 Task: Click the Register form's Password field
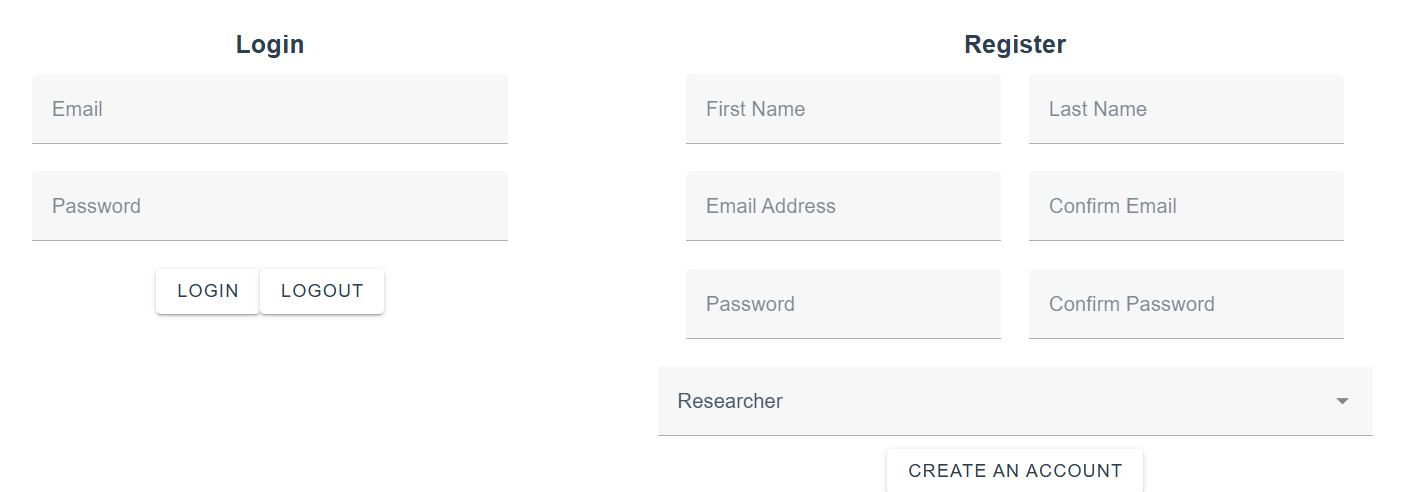click(x=843, y=304)
